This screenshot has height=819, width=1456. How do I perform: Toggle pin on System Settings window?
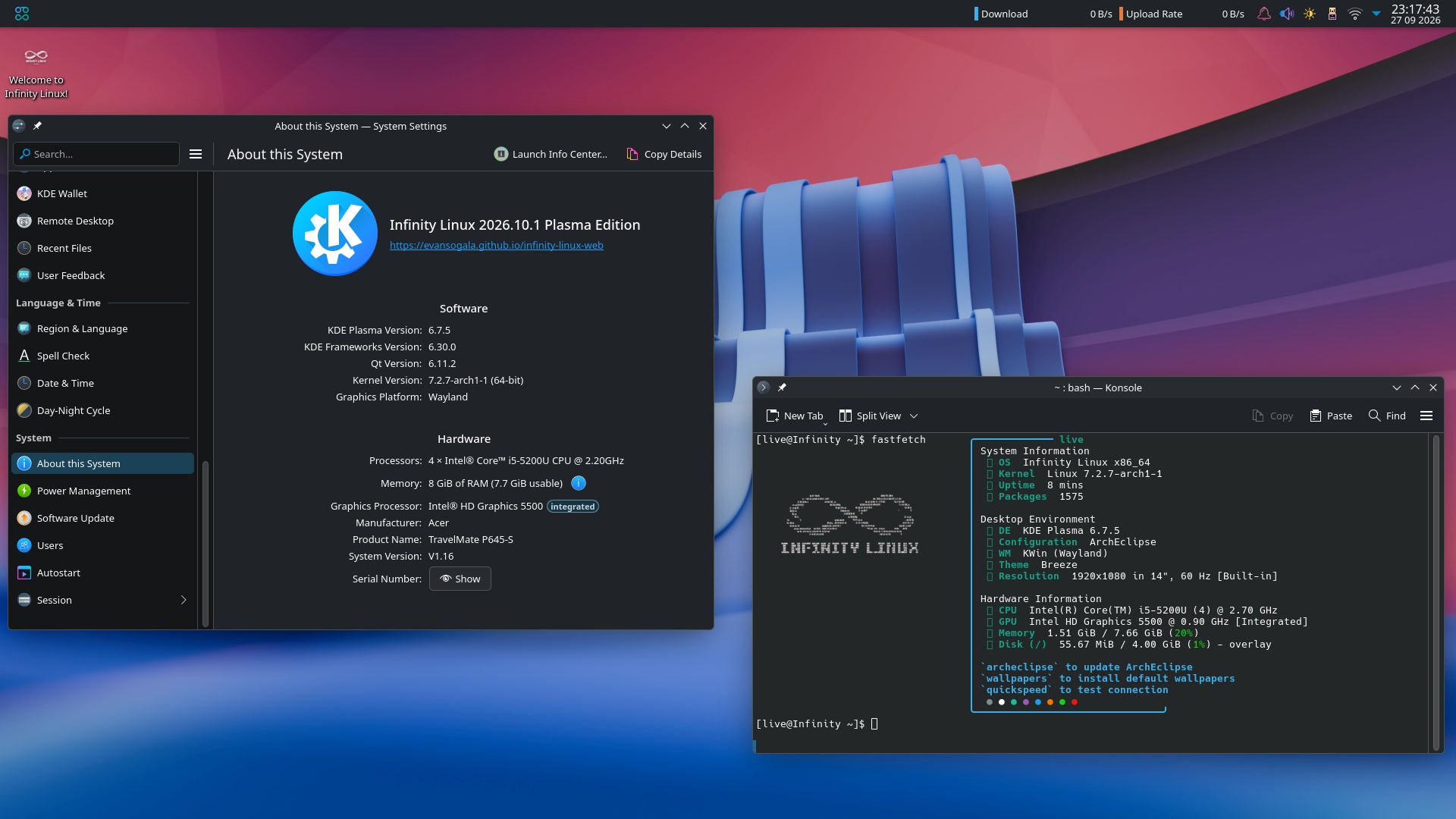(37, 126)
